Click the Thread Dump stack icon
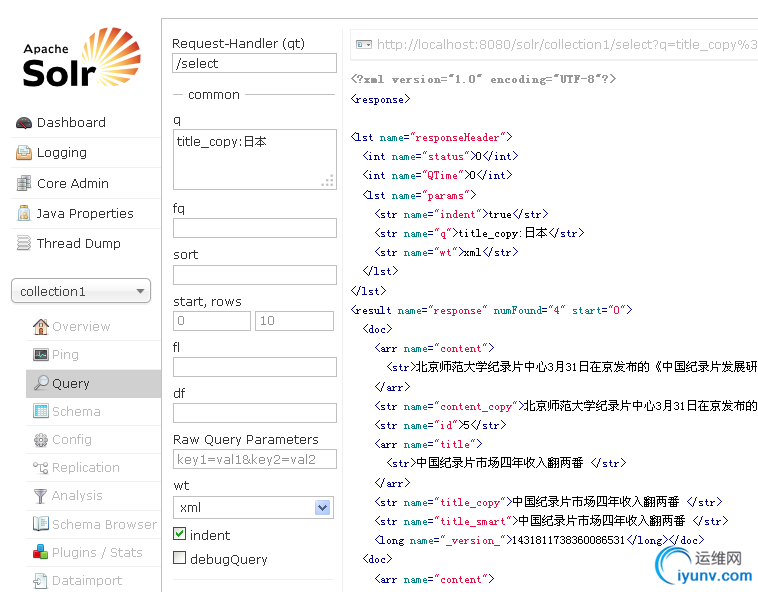758x592 pixels. pos(24,243)
